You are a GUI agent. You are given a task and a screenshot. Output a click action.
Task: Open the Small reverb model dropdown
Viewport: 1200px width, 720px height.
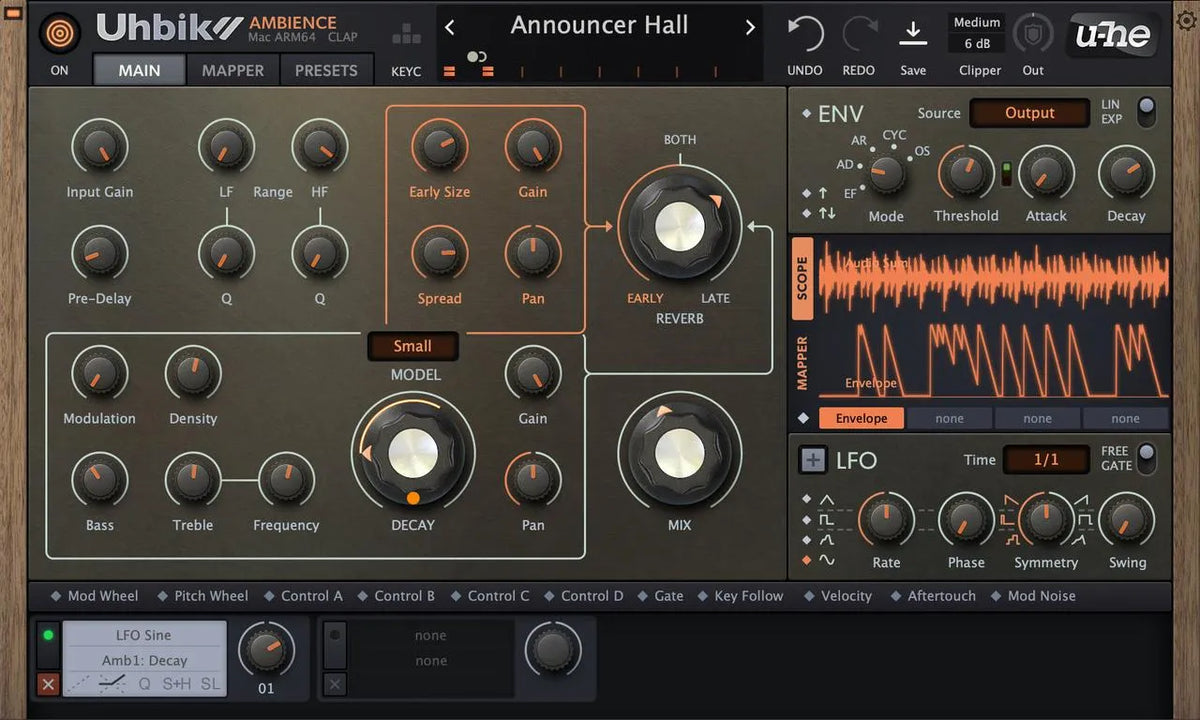(x=412, y=346)
